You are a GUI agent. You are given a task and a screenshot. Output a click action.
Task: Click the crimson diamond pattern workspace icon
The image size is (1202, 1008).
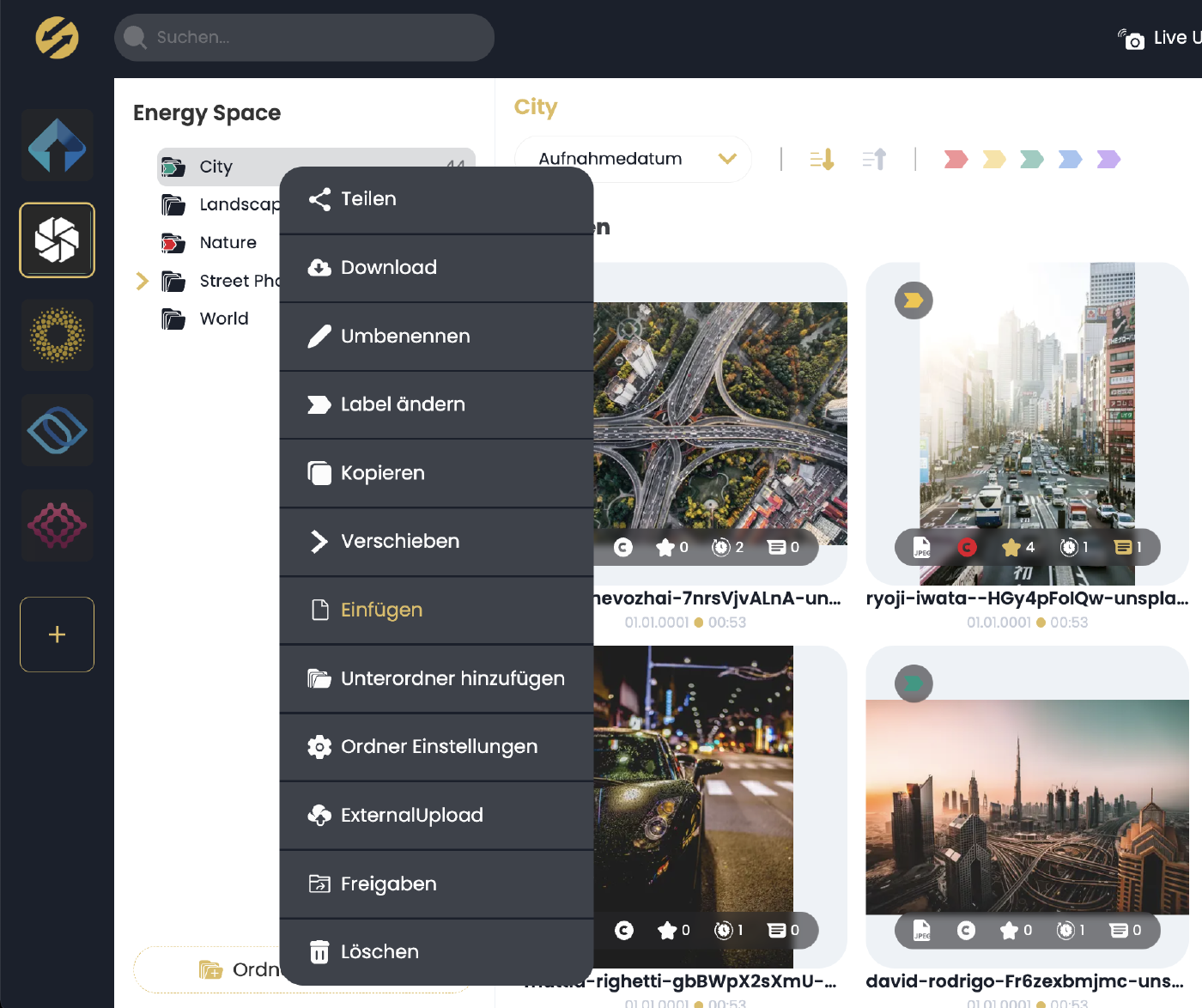58,525
